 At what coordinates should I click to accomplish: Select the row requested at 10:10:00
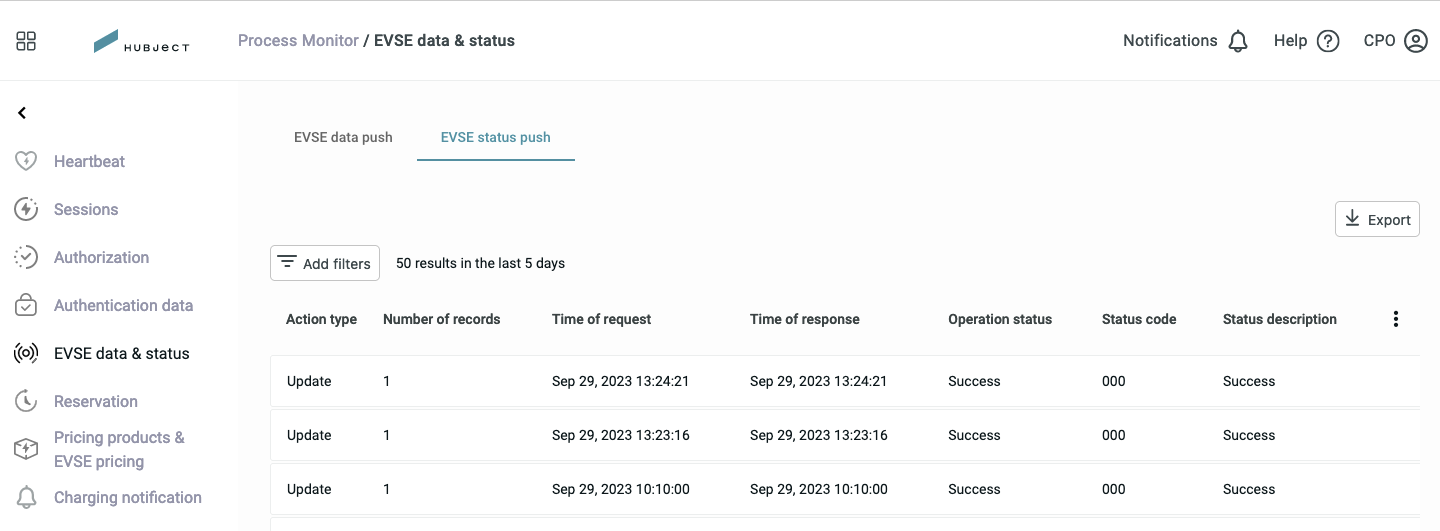point(845,489)
